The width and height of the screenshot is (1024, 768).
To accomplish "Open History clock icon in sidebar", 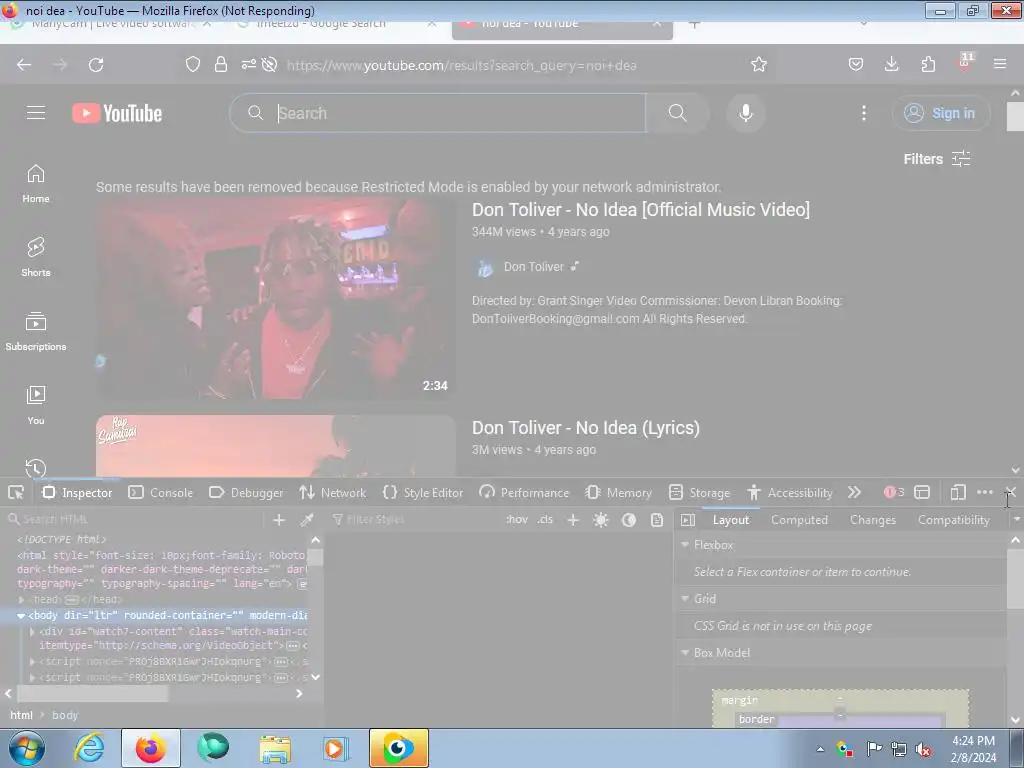I will tap(36, 468).
